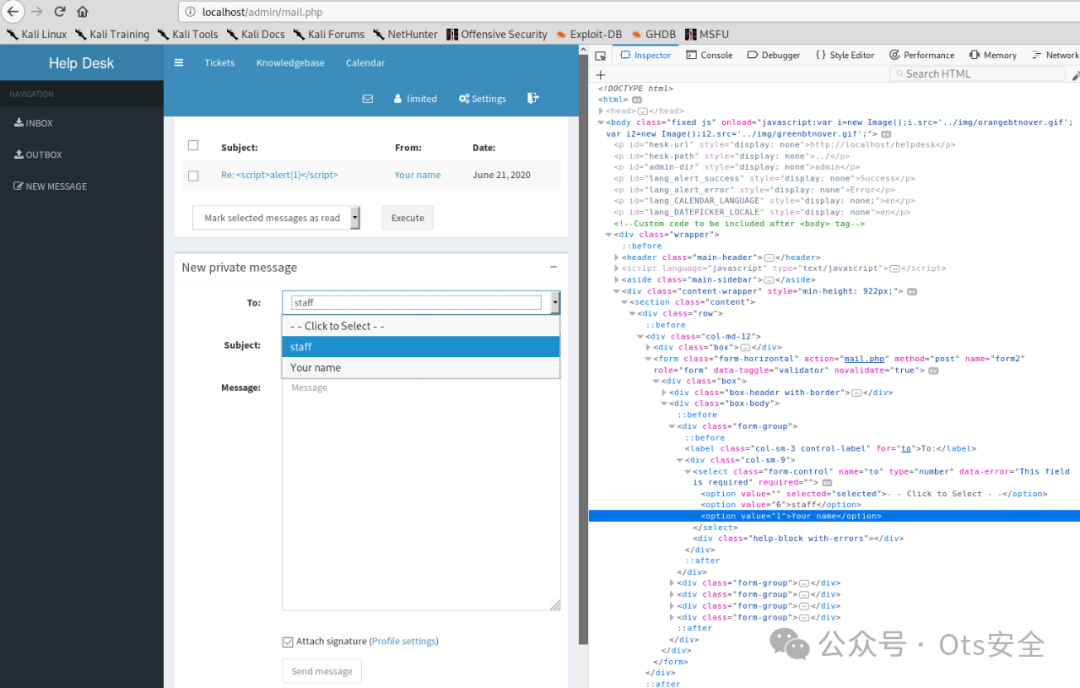Click the page vertical scrollbar
The width and height of the screenshot is (1080, 688).
pos(583,349)
